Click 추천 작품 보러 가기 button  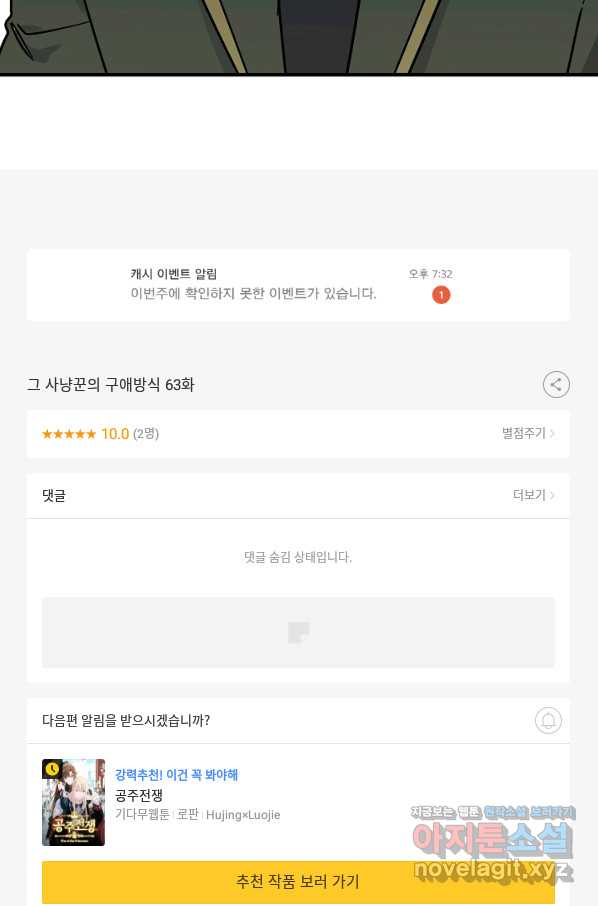pyautogui.click(x=298, y=881)
